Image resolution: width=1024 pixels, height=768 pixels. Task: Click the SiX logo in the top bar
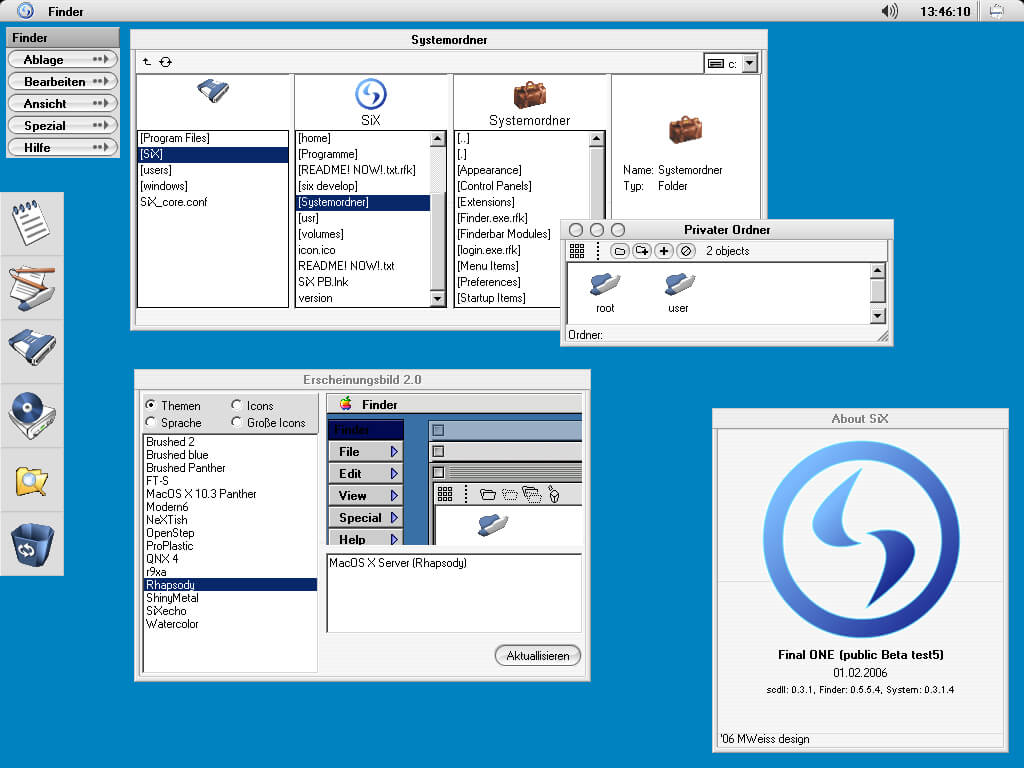pyautogui.click(x=25, y=11)
